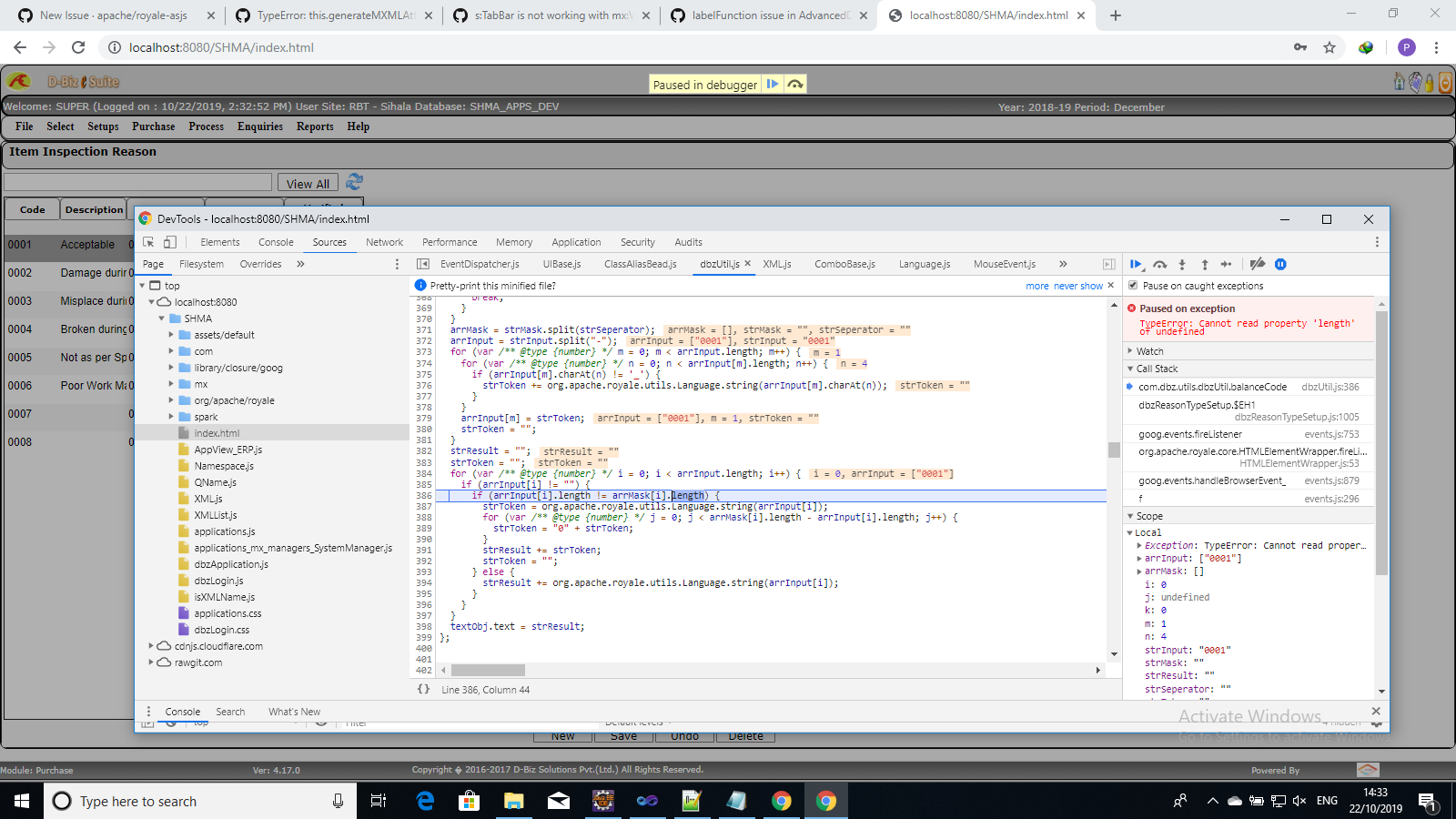Switch to the Network panel tab
This screenshot has width=1456, height=819.
coord(384,241)
